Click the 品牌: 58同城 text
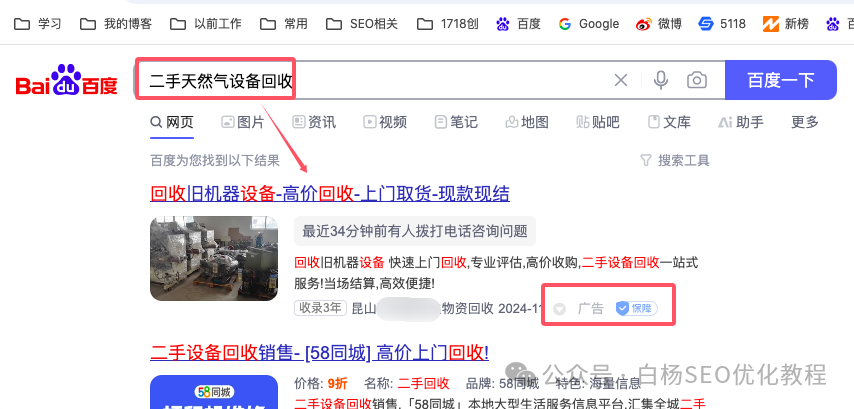This screenshot has height=409, width=854. [x=503, y=383]
